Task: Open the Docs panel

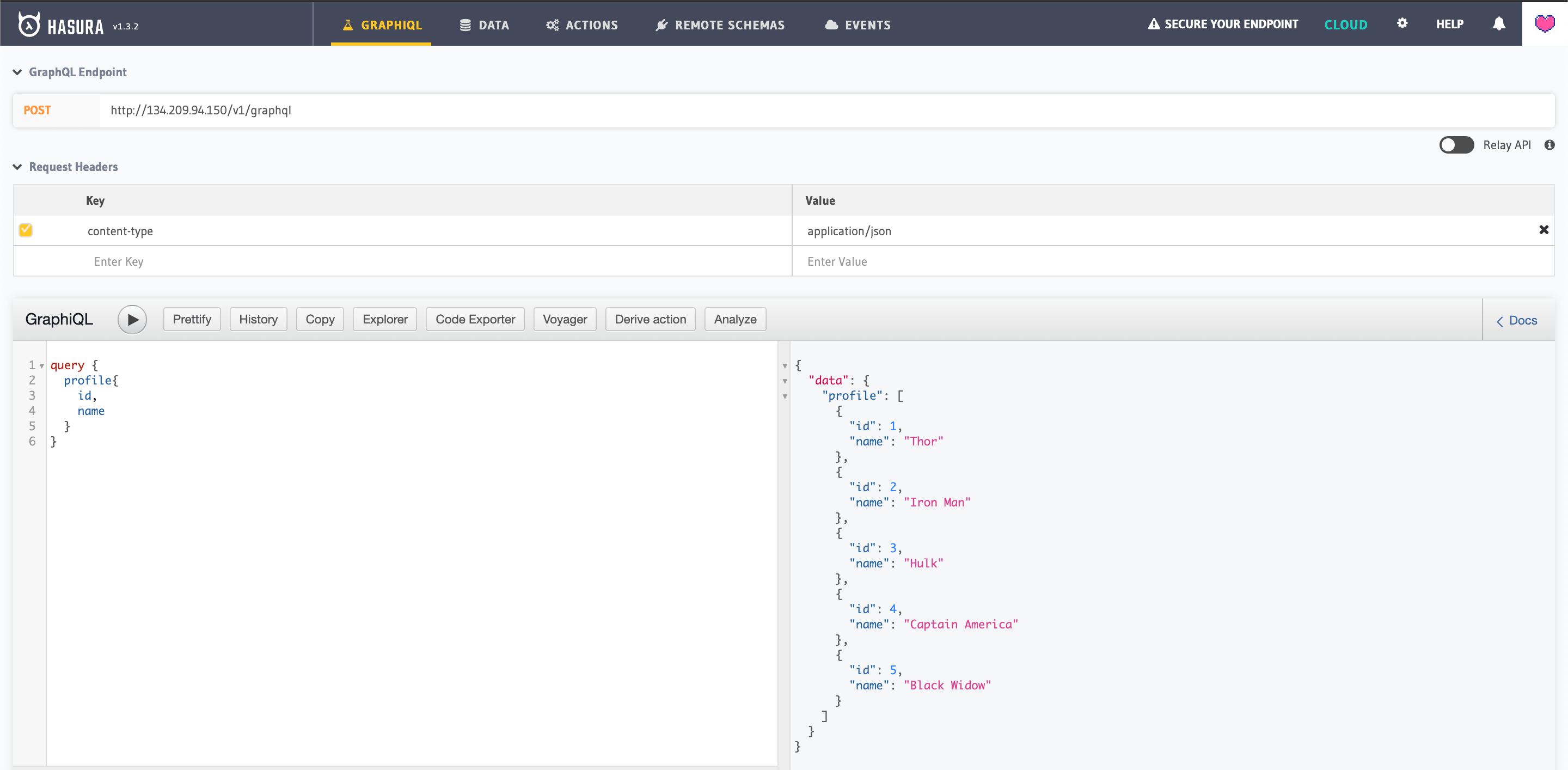Action: (x=1516, y=320)
